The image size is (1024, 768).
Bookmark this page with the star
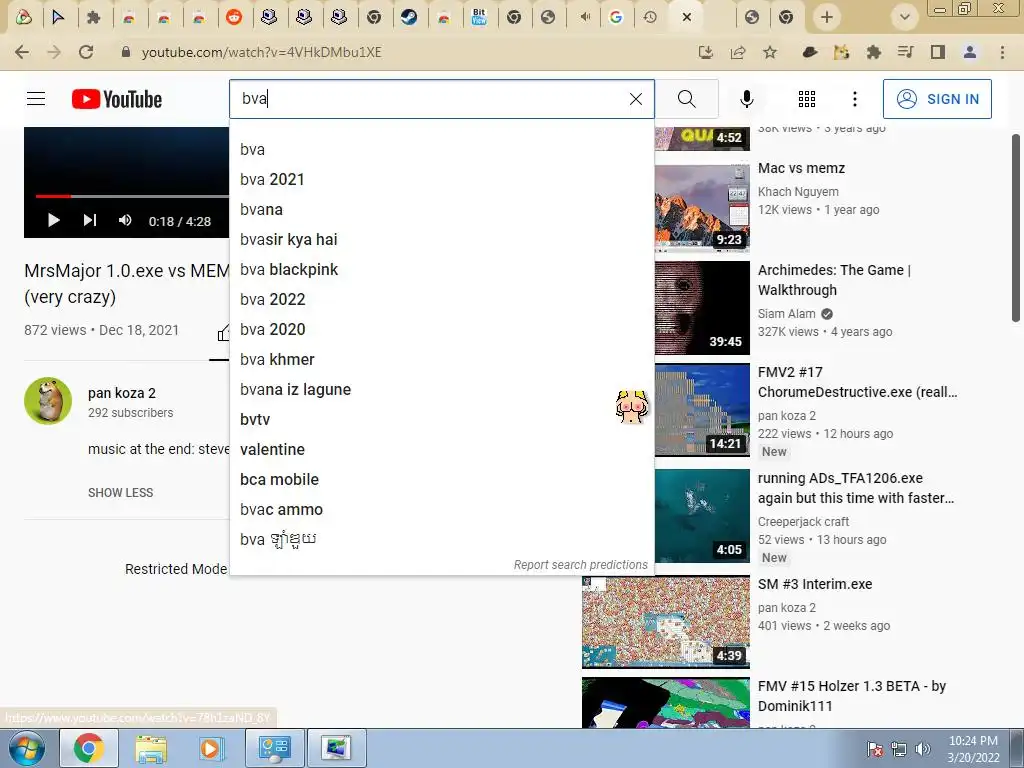[770, 52]
